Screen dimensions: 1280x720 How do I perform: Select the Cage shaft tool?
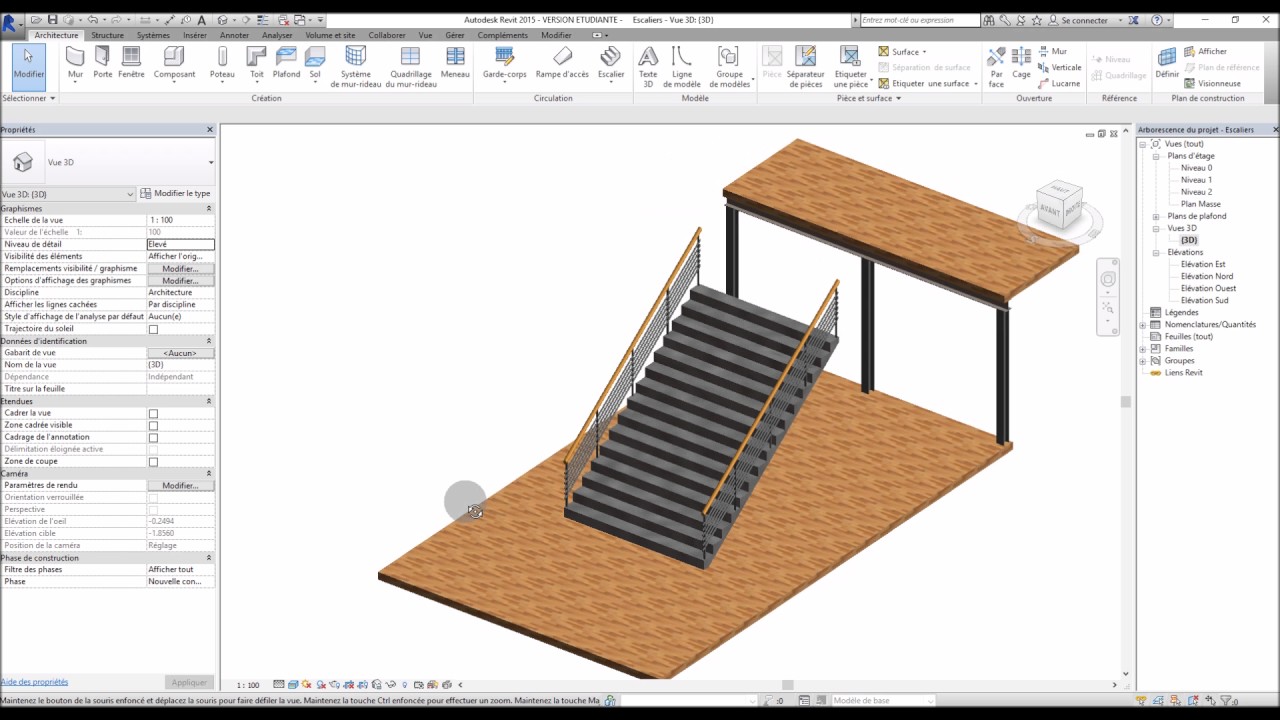[x=1021, y=64]
